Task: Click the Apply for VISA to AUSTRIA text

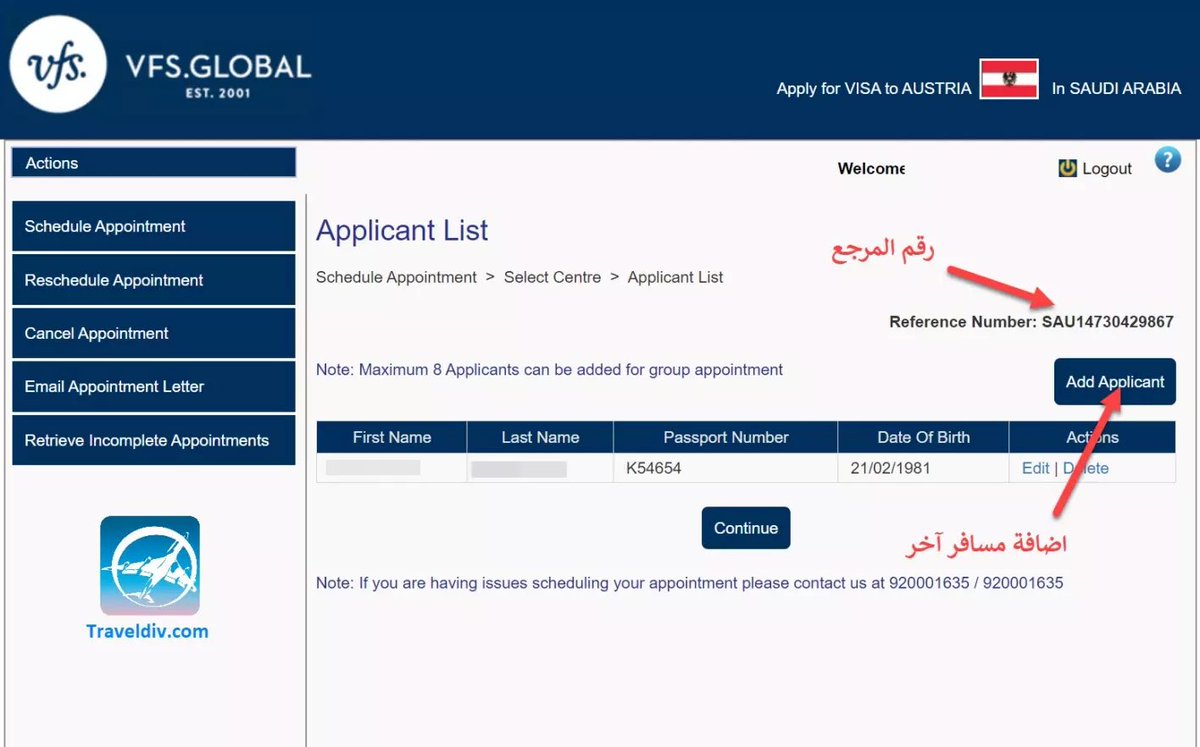Action: (874, 88)
